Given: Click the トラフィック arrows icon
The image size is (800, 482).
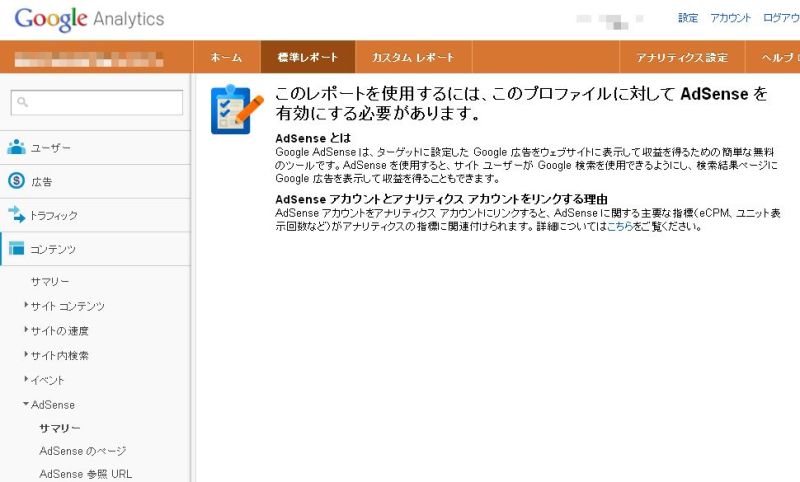Looking at the screenshot, I should (x=16, y=214).
